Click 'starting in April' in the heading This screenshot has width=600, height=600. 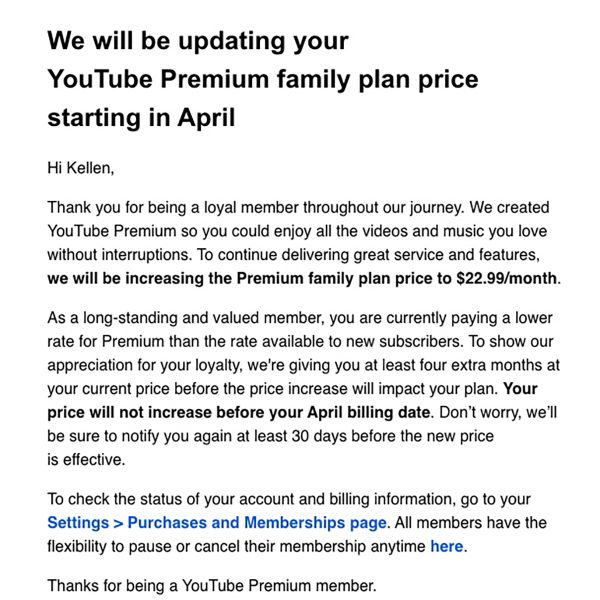[x=141, y=118]
